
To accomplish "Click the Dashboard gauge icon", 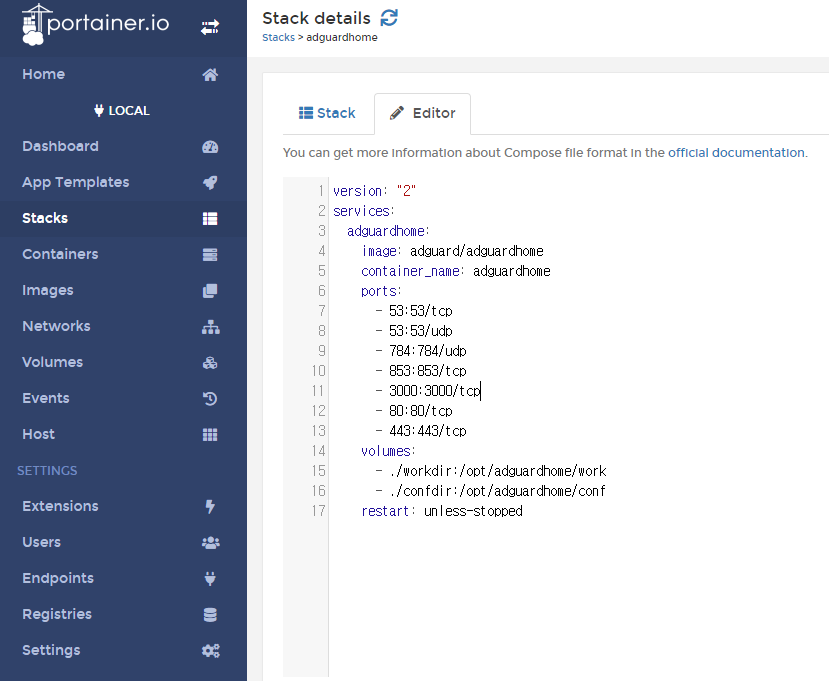I will coord(210,146).
